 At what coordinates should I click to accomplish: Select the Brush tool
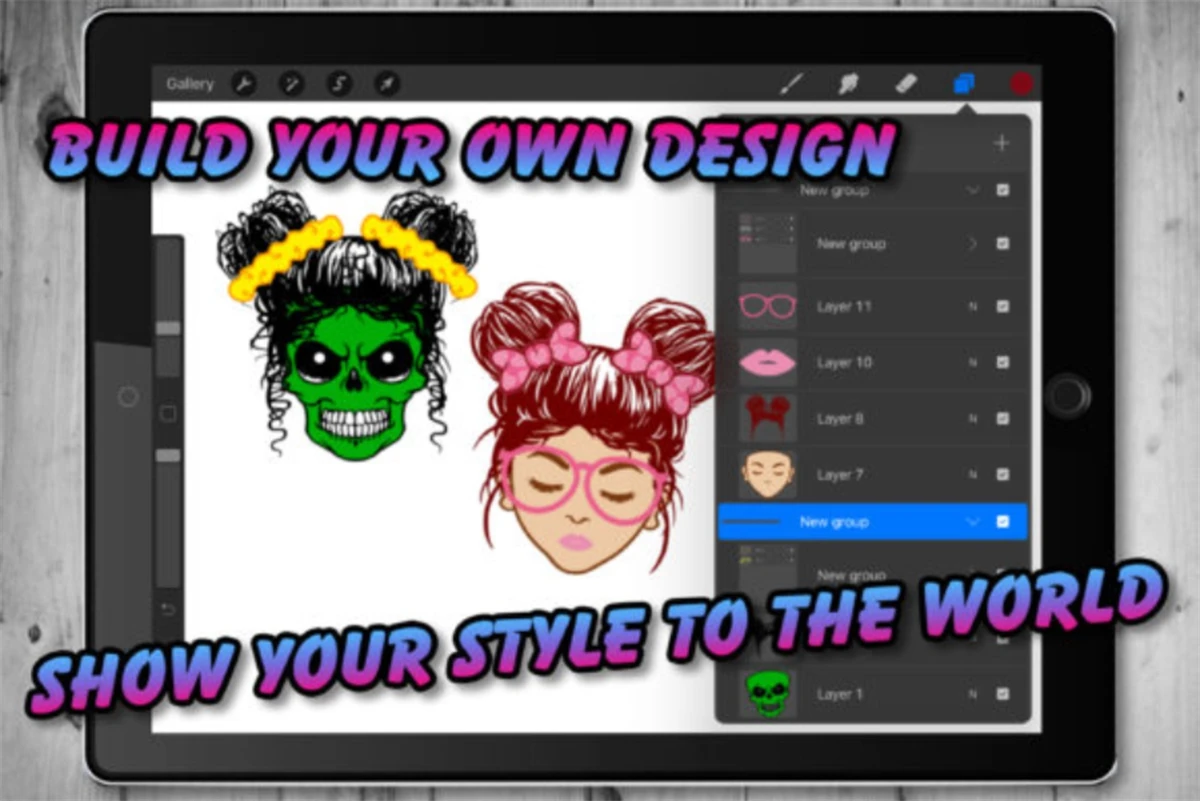[x=791, y=84]
